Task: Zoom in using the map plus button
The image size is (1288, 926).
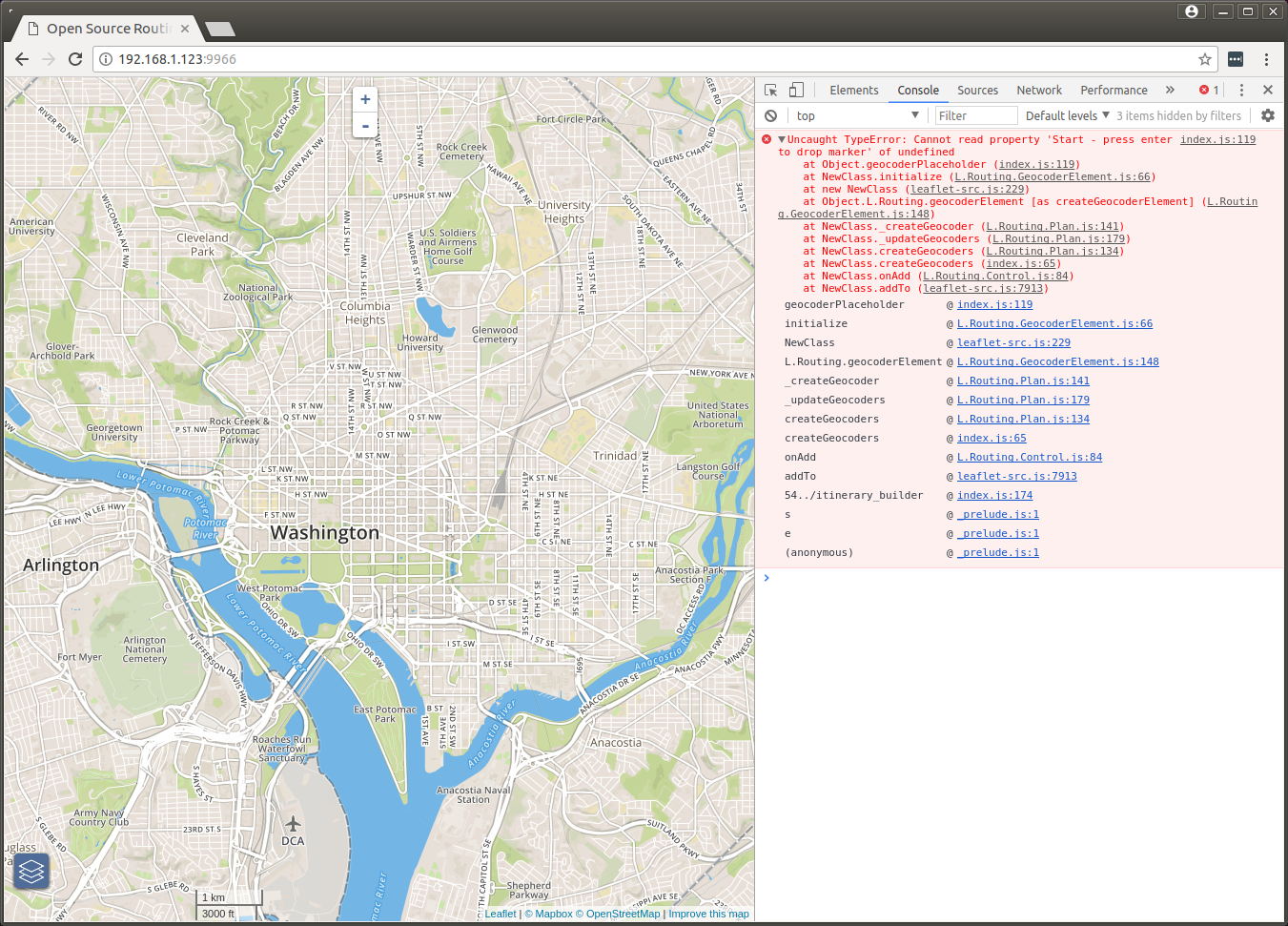Action: (365, 98)
